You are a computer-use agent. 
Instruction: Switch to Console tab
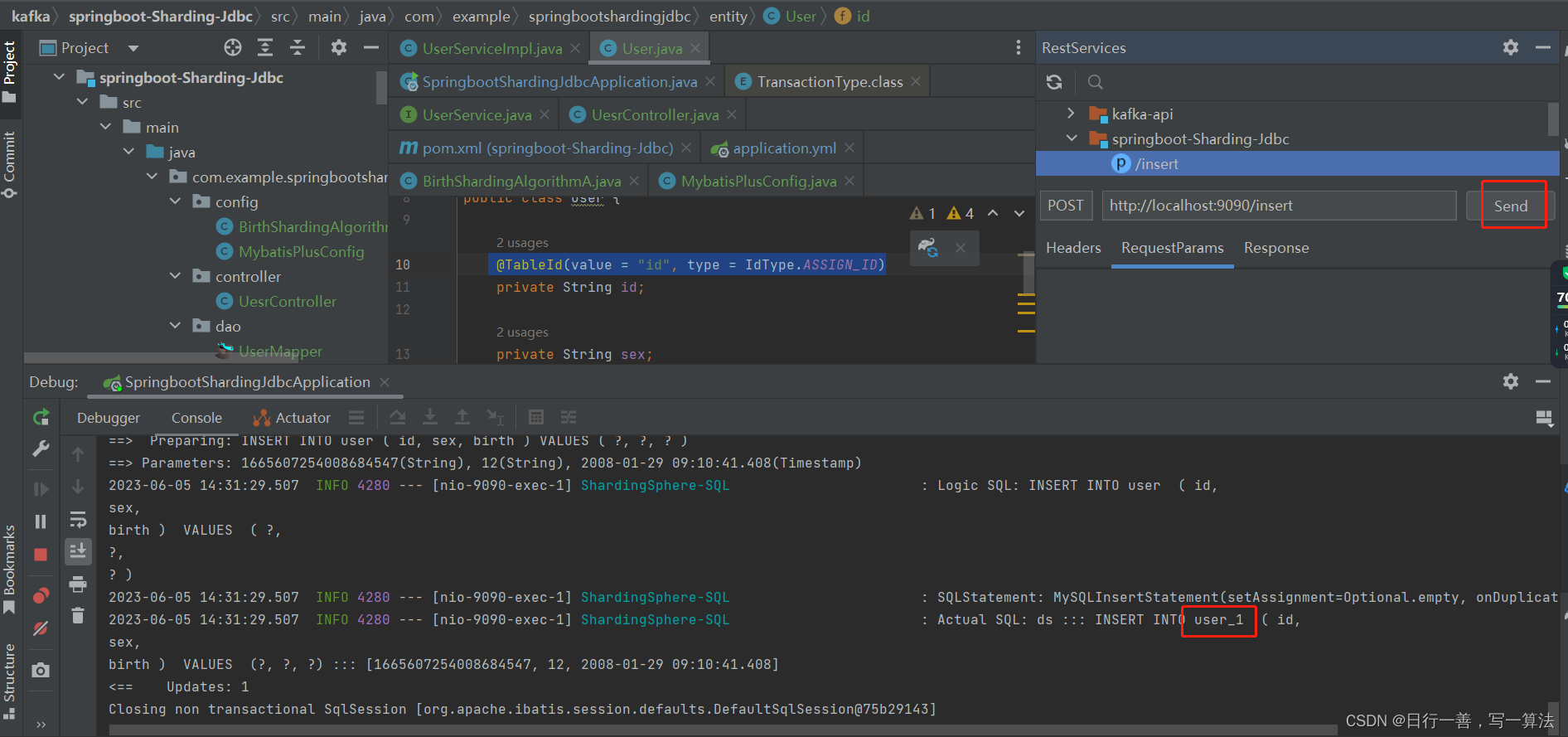click(x=196, y=418)
